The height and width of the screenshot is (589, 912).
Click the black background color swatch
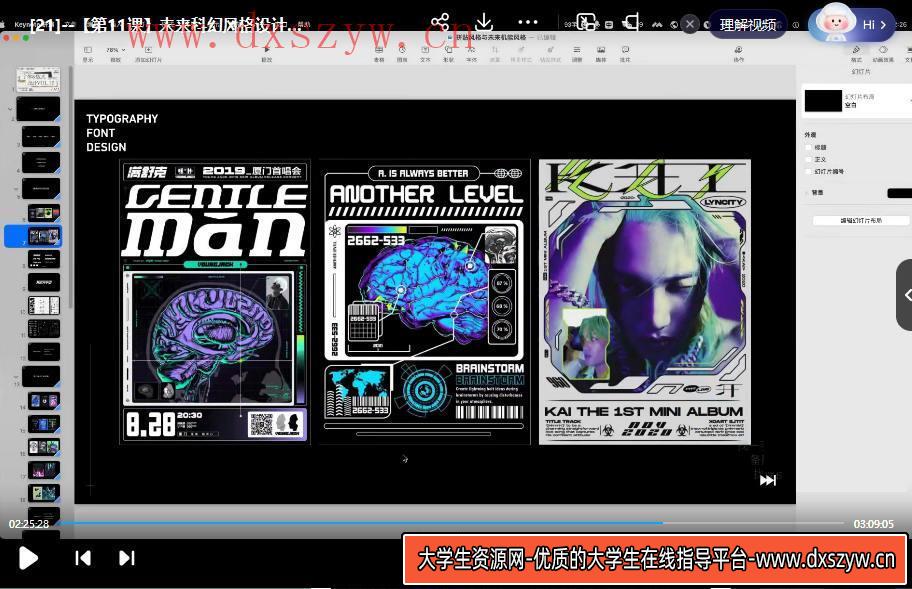[899, 193]
